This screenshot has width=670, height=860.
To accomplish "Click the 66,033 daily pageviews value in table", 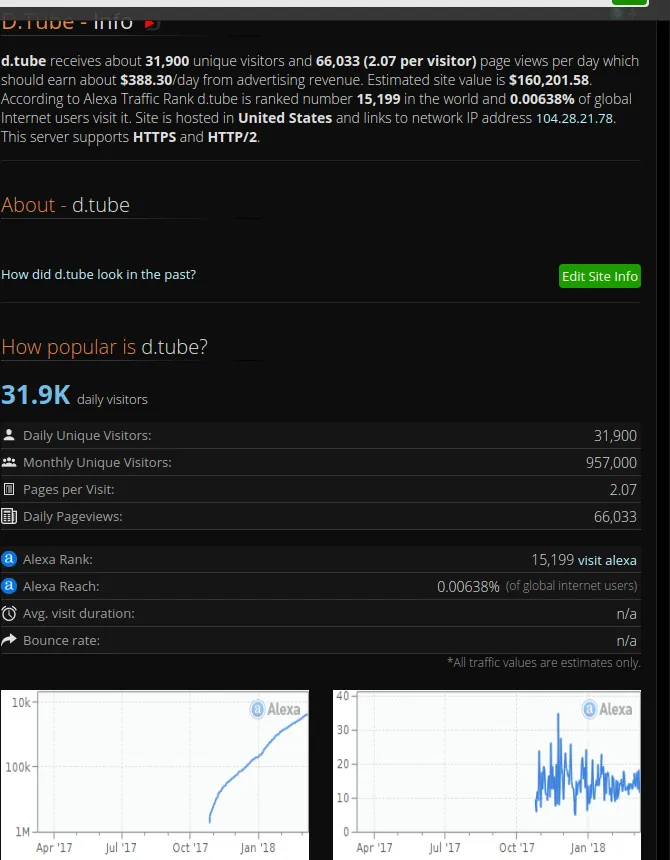I will coord(615,517).
